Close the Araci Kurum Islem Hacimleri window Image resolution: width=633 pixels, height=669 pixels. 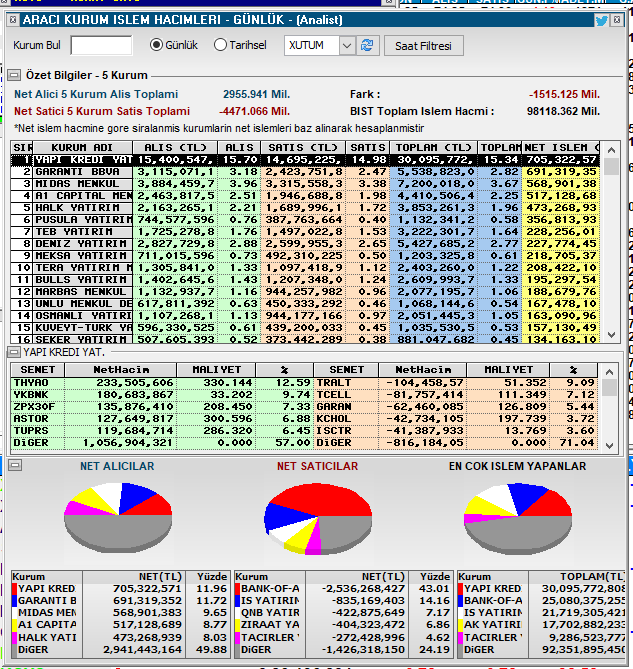[x=617, y=20]
